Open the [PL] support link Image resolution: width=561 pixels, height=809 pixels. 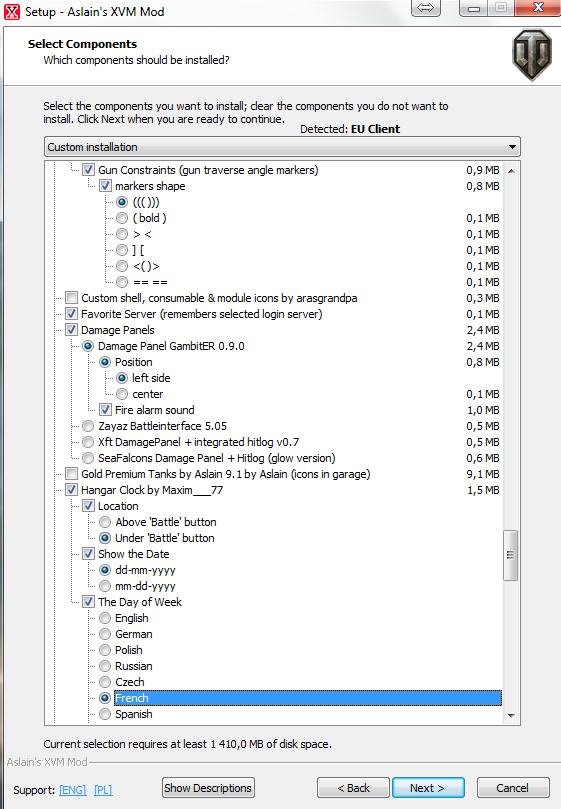[x=103, y=790]
